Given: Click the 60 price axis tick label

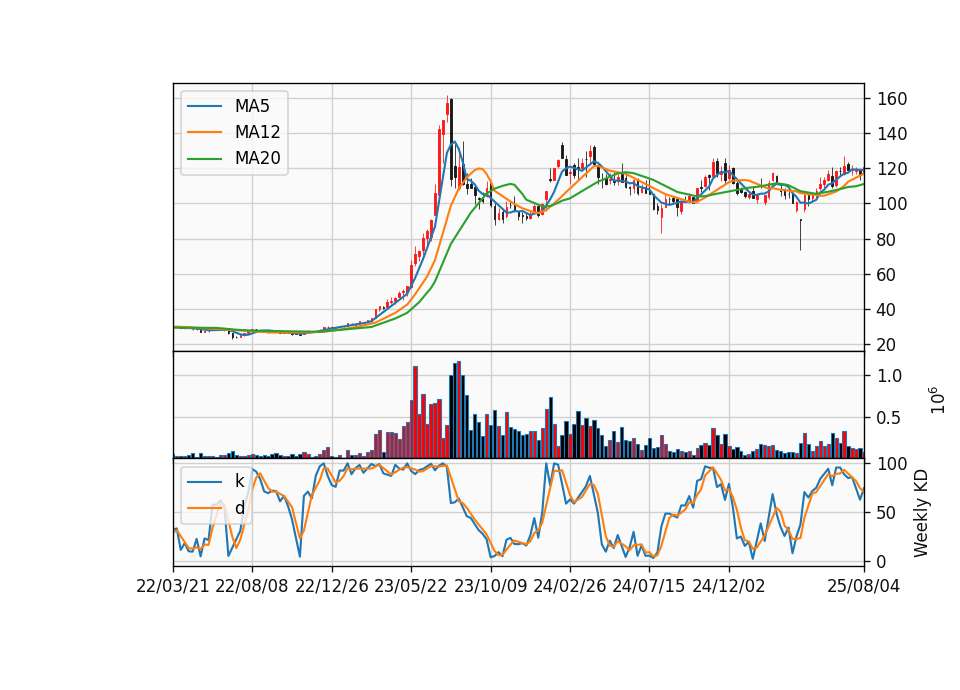Looking at the screenshot, I should (x=887, y=275).
